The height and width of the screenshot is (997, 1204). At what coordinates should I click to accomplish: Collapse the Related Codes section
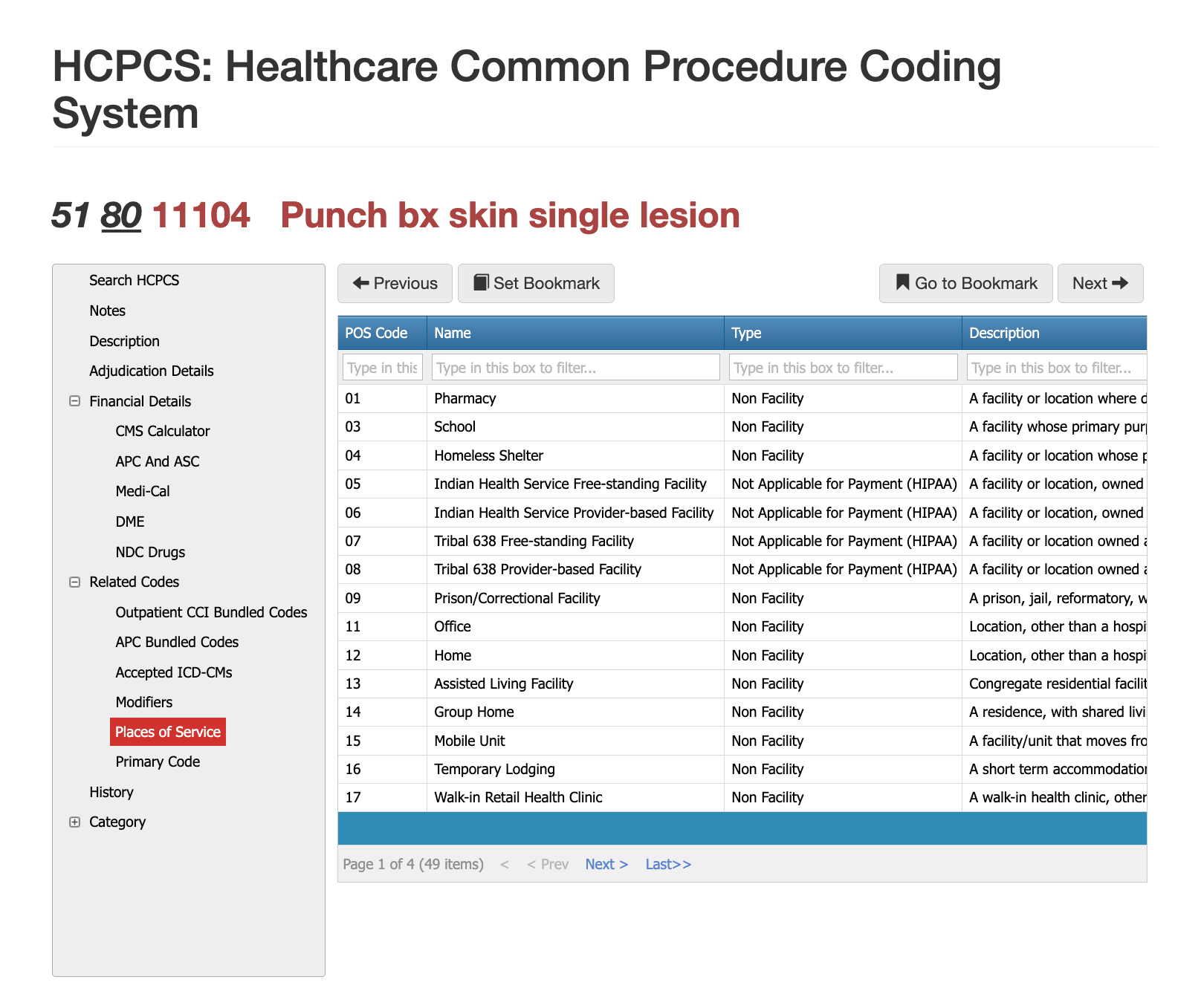pyautogui.click(x=74, y=582)
